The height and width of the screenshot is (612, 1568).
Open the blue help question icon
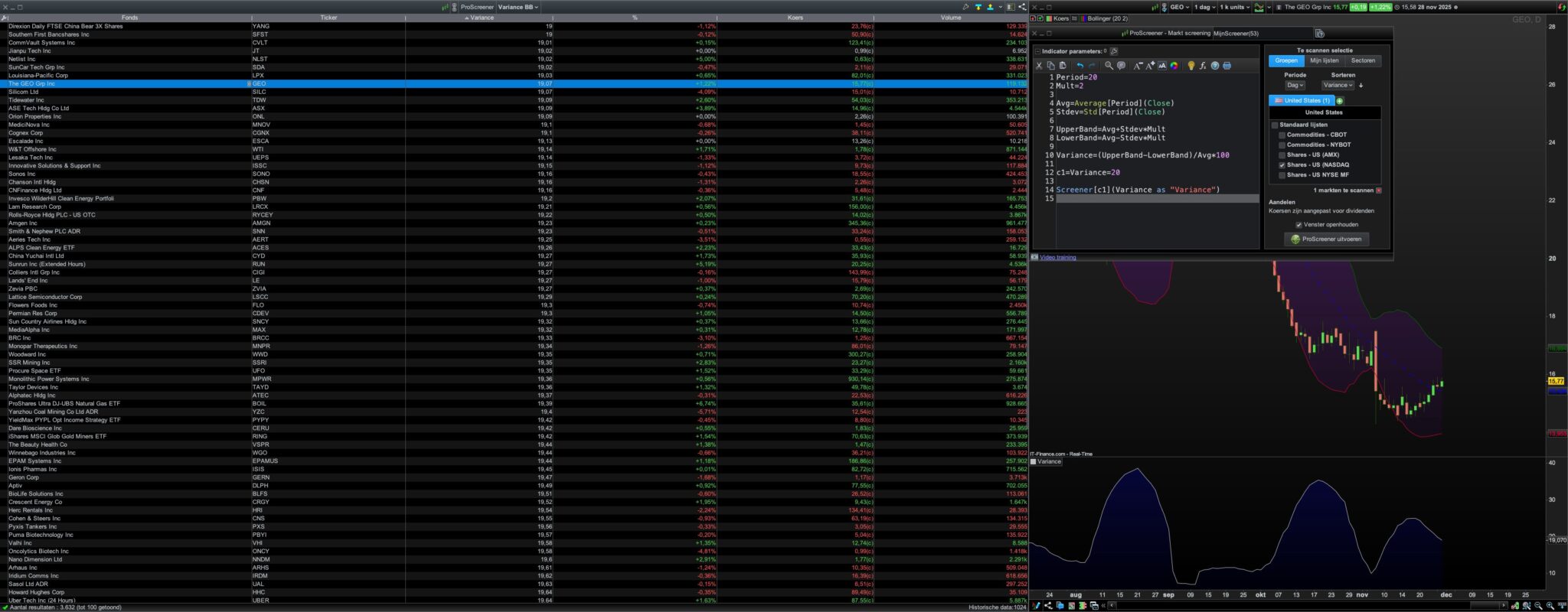[x=1215, y=66]
